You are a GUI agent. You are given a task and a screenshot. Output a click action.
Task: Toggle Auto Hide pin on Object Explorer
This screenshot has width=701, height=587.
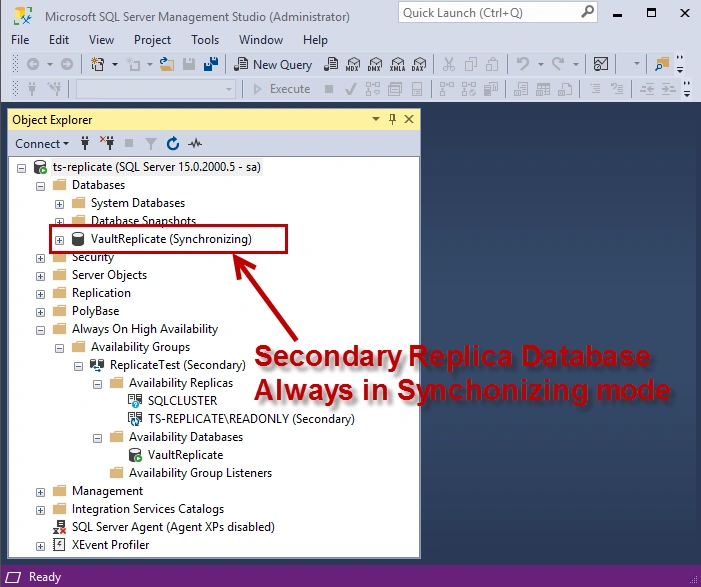click(x=392, y=119)
